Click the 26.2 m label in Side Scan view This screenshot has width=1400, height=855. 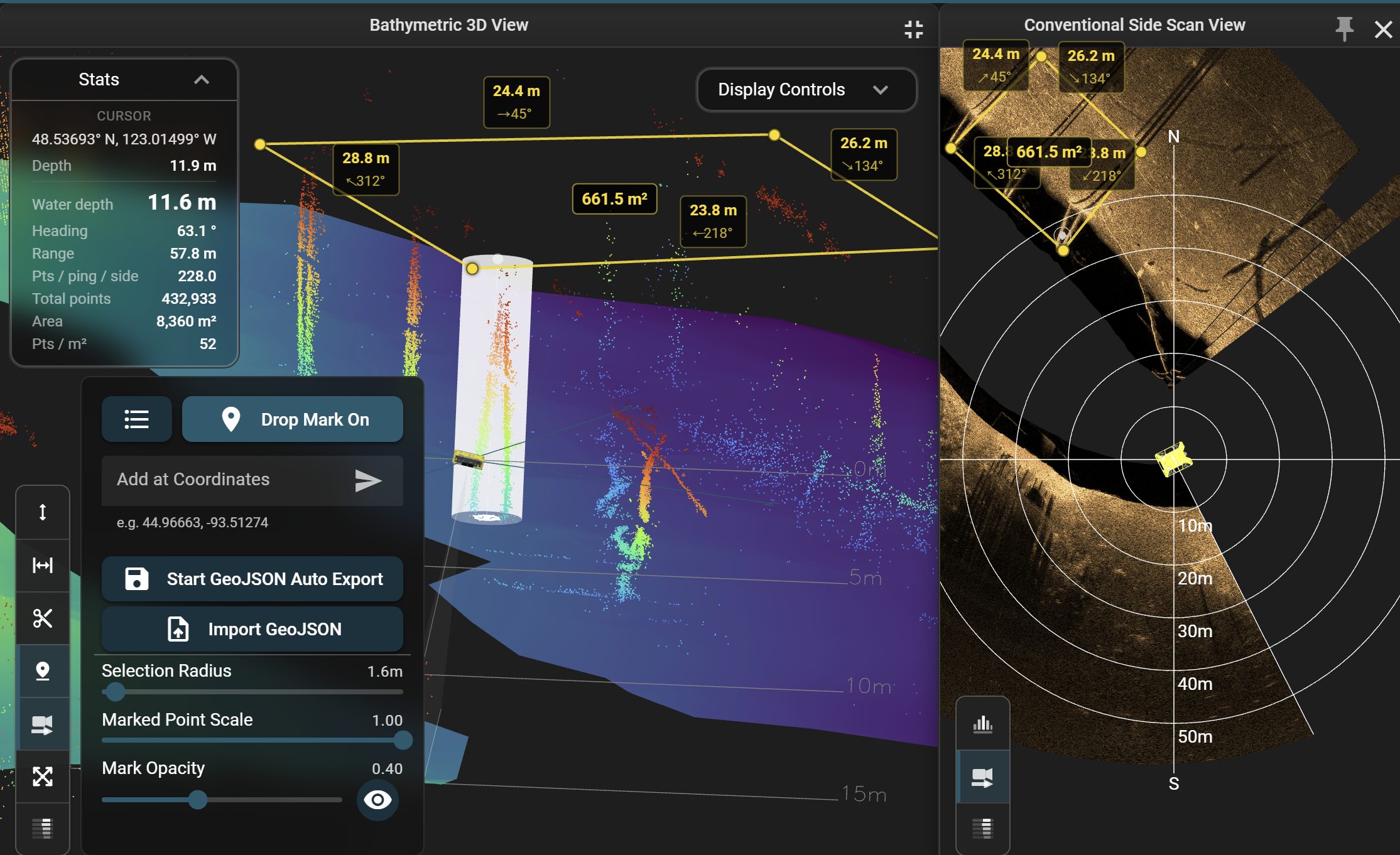(x=1091, y=67)
